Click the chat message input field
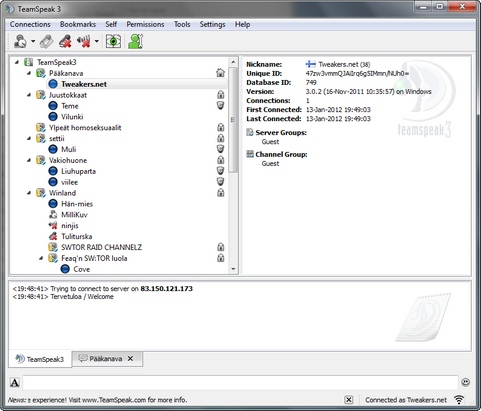The width and height of the screenshot is (481, 411). (240, 383)
